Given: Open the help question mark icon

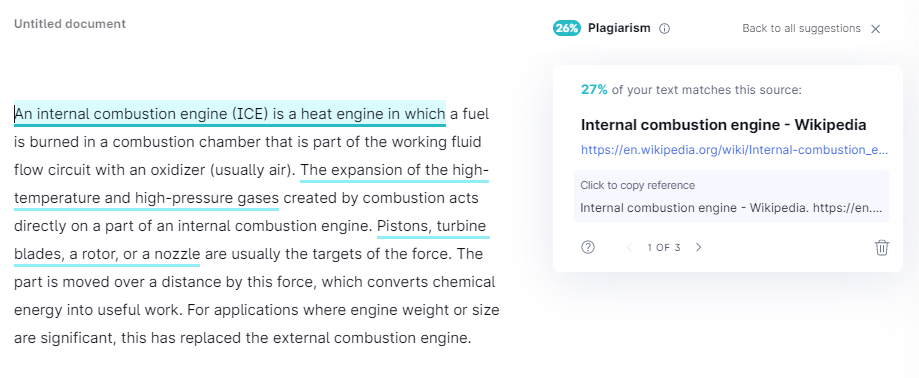Looking at the screenshot, I should (588, 247).
